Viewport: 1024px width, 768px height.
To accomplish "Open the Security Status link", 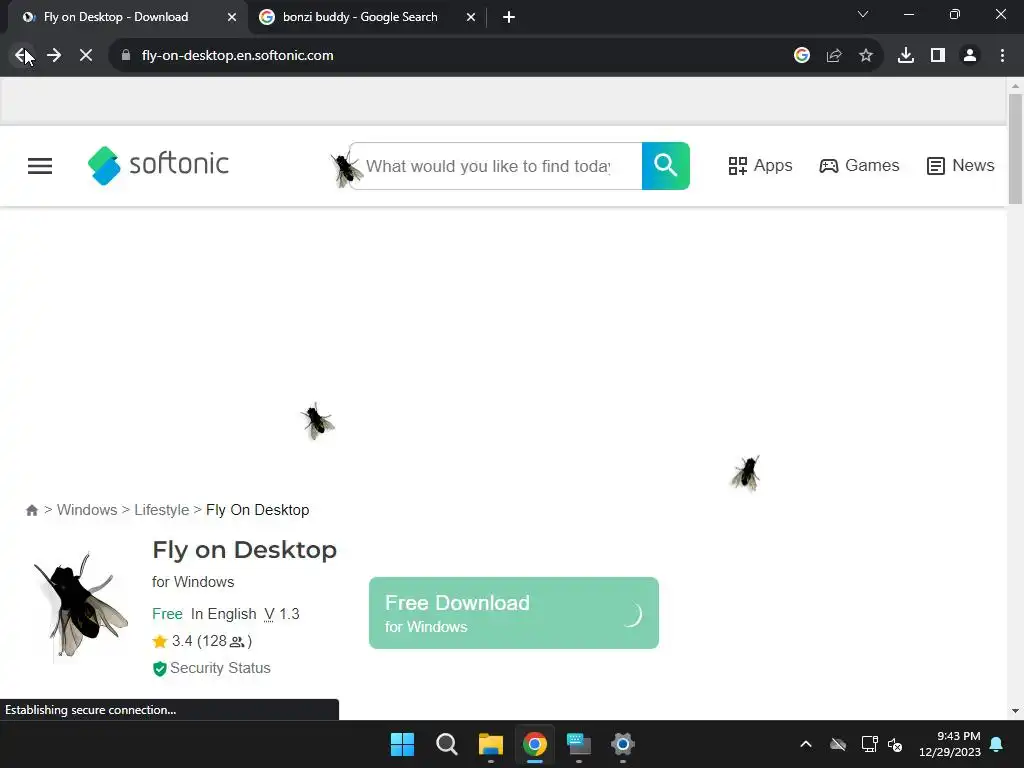I will pyautogui.click(x=212, y=668).
